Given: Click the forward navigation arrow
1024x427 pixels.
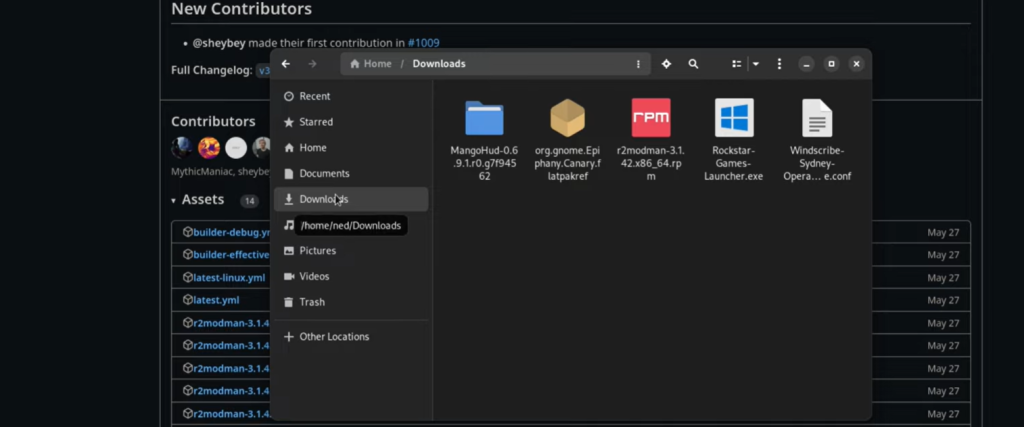Looking at the screenshot, I should 312,64.
